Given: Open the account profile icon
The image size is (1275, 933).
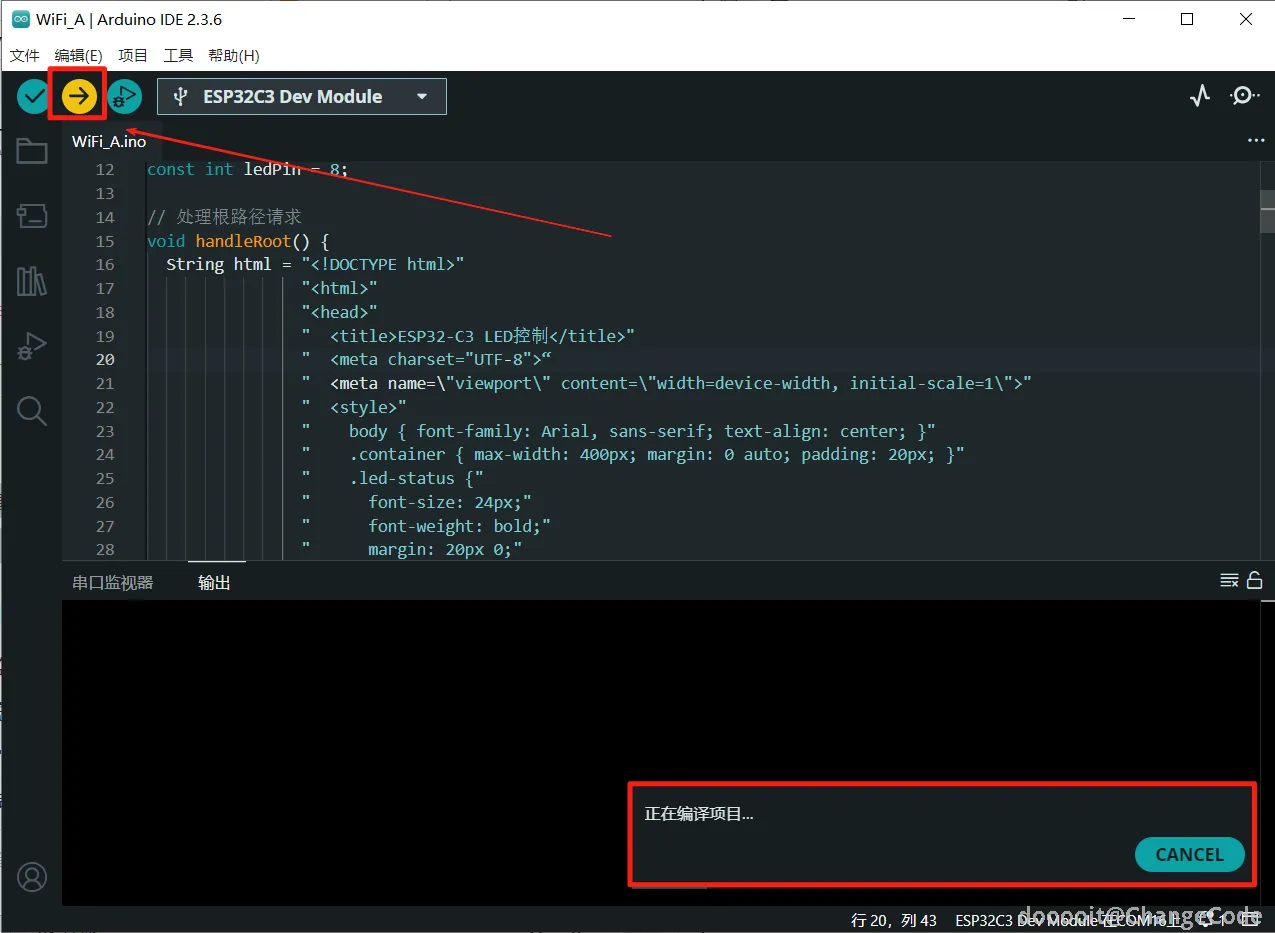Looking at the screenshot, I should [32, 877].
